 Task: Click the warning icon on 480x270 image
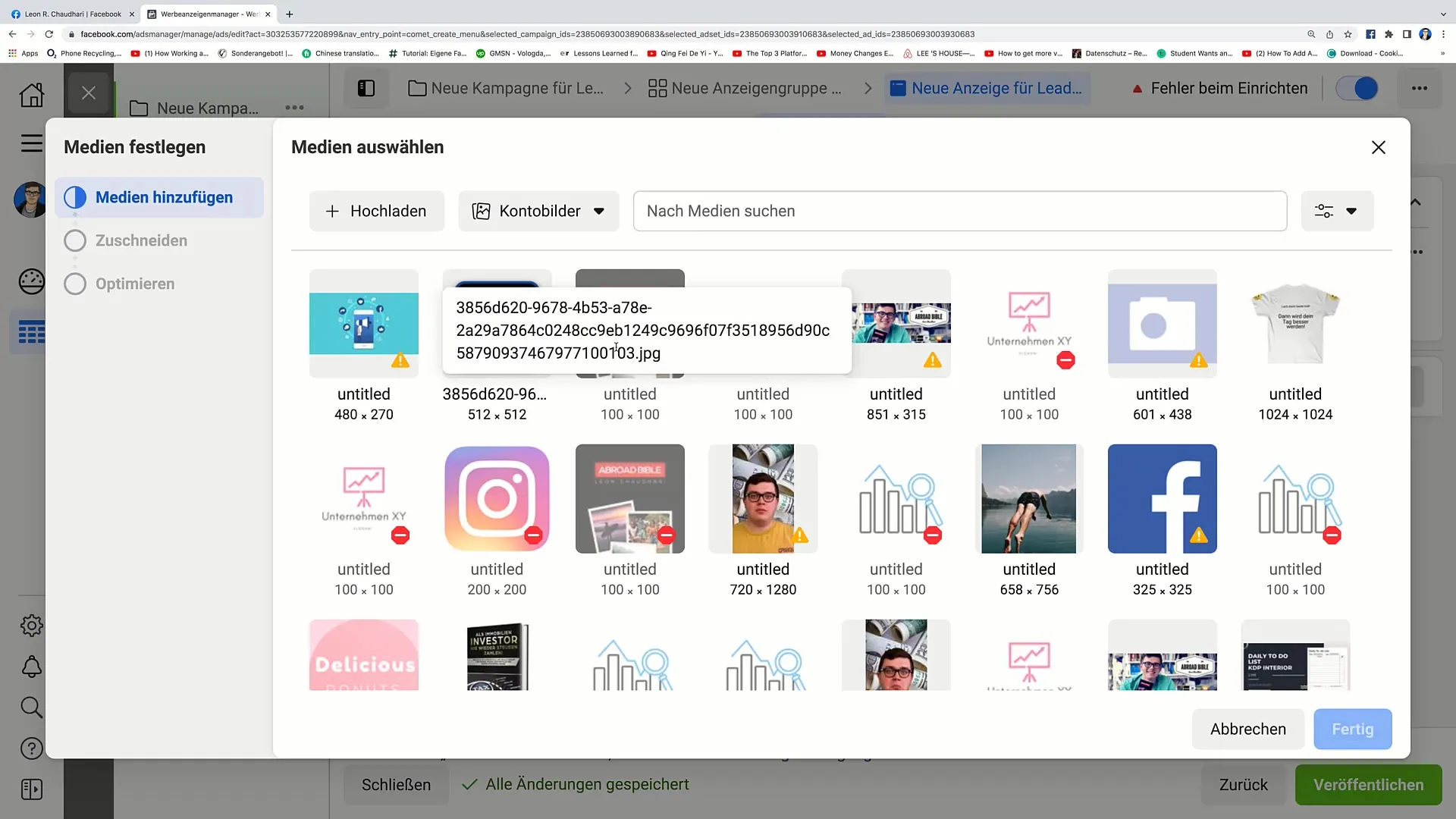coord(401,360)
